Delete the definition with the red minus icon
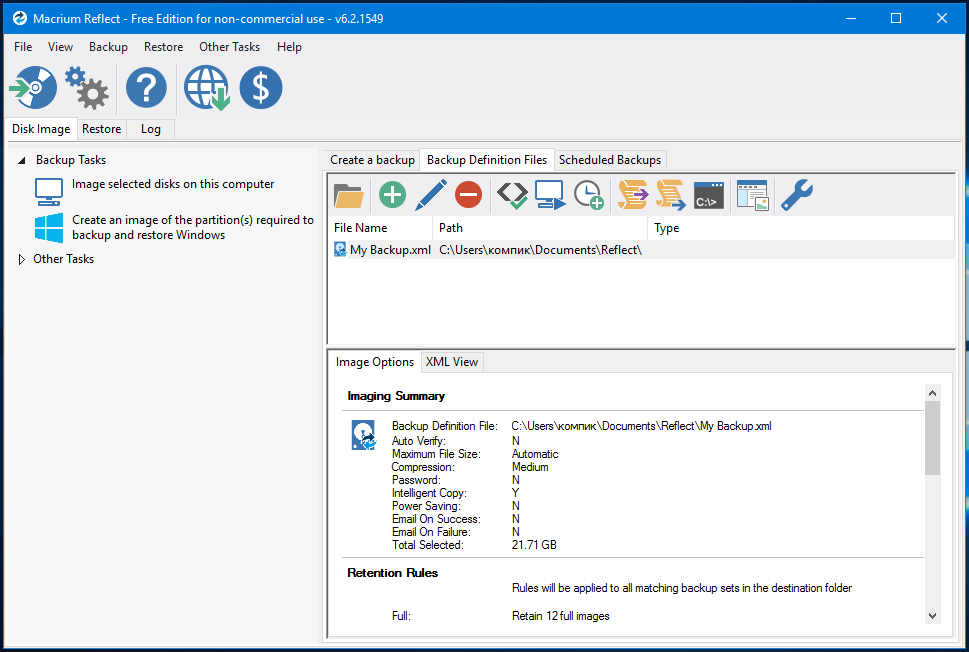Screen dimensions: 969x652 pyautogui.click(x=468, y=195)
